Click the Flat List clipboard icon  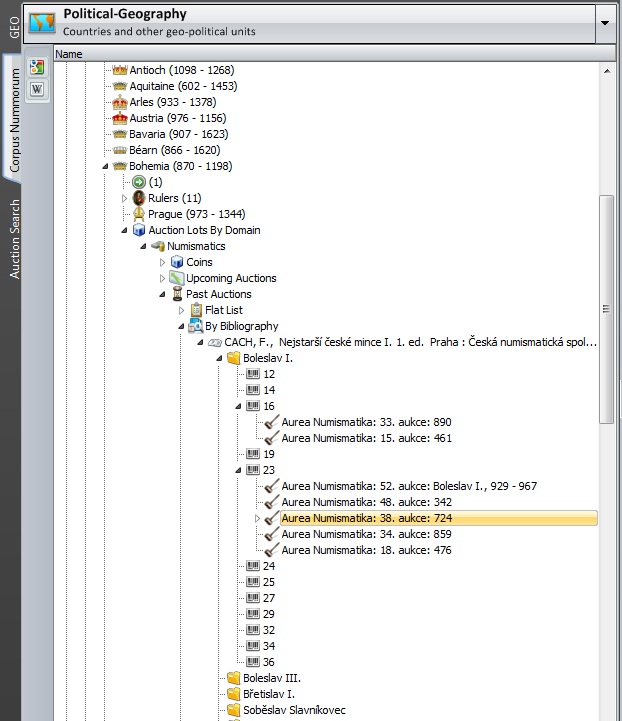point(196,310)
